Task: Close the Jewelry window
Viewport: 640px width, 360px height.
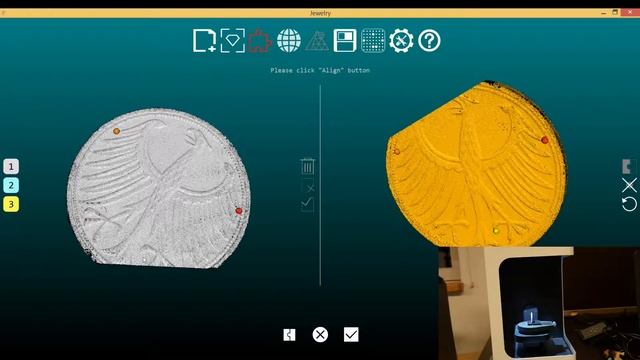Action: tap(630, 13)
